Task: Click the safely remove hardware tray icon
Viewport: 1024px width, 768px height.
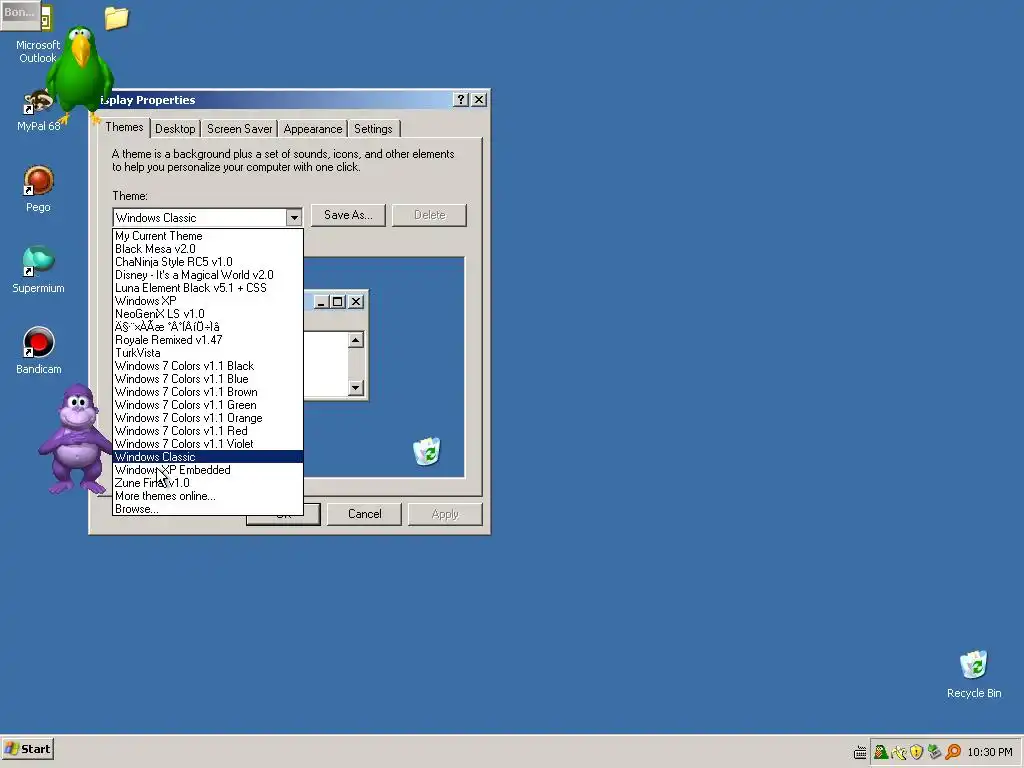Action: click(x=935, y=752)
